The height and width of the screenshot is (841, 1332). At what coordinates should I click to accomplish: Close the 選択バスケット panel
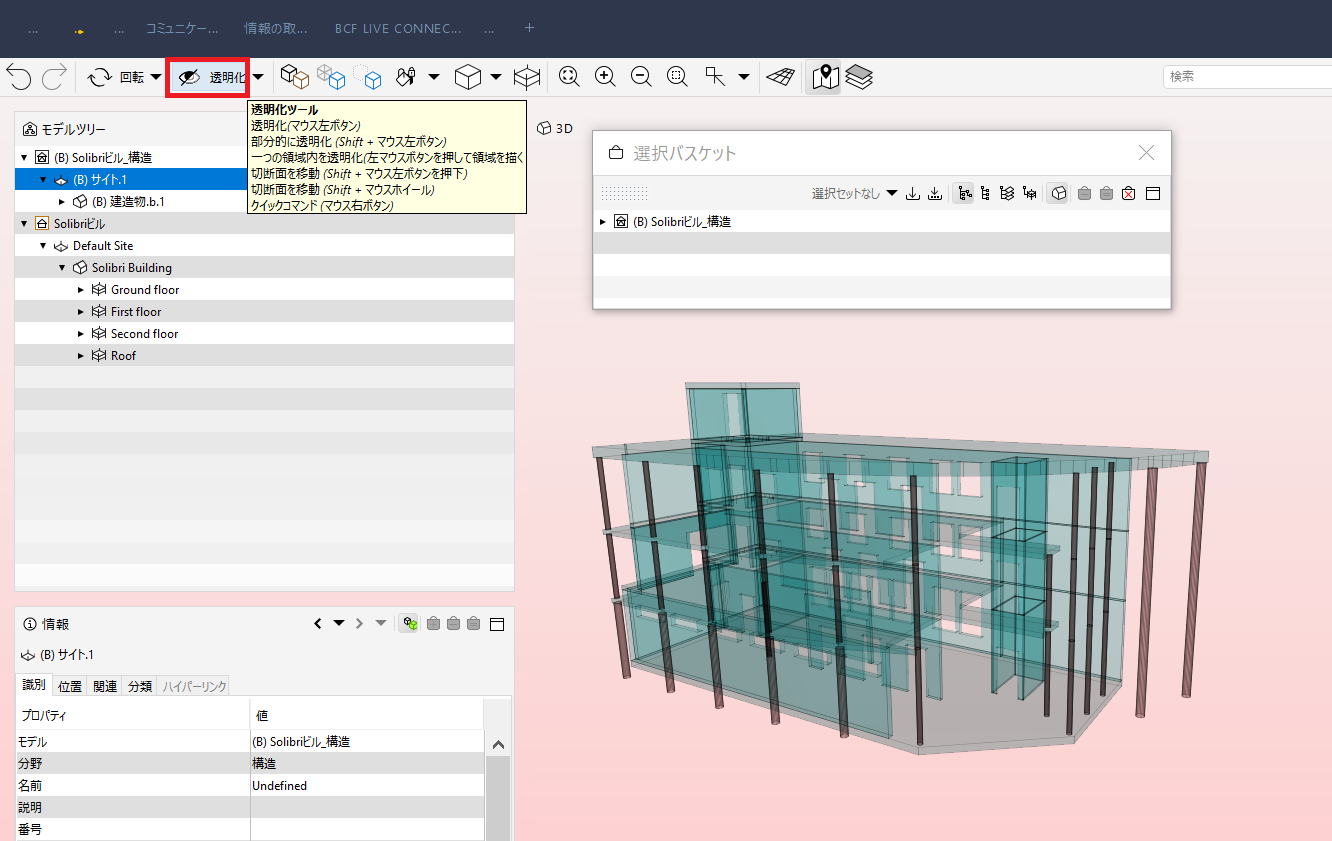coord(1147,153)
